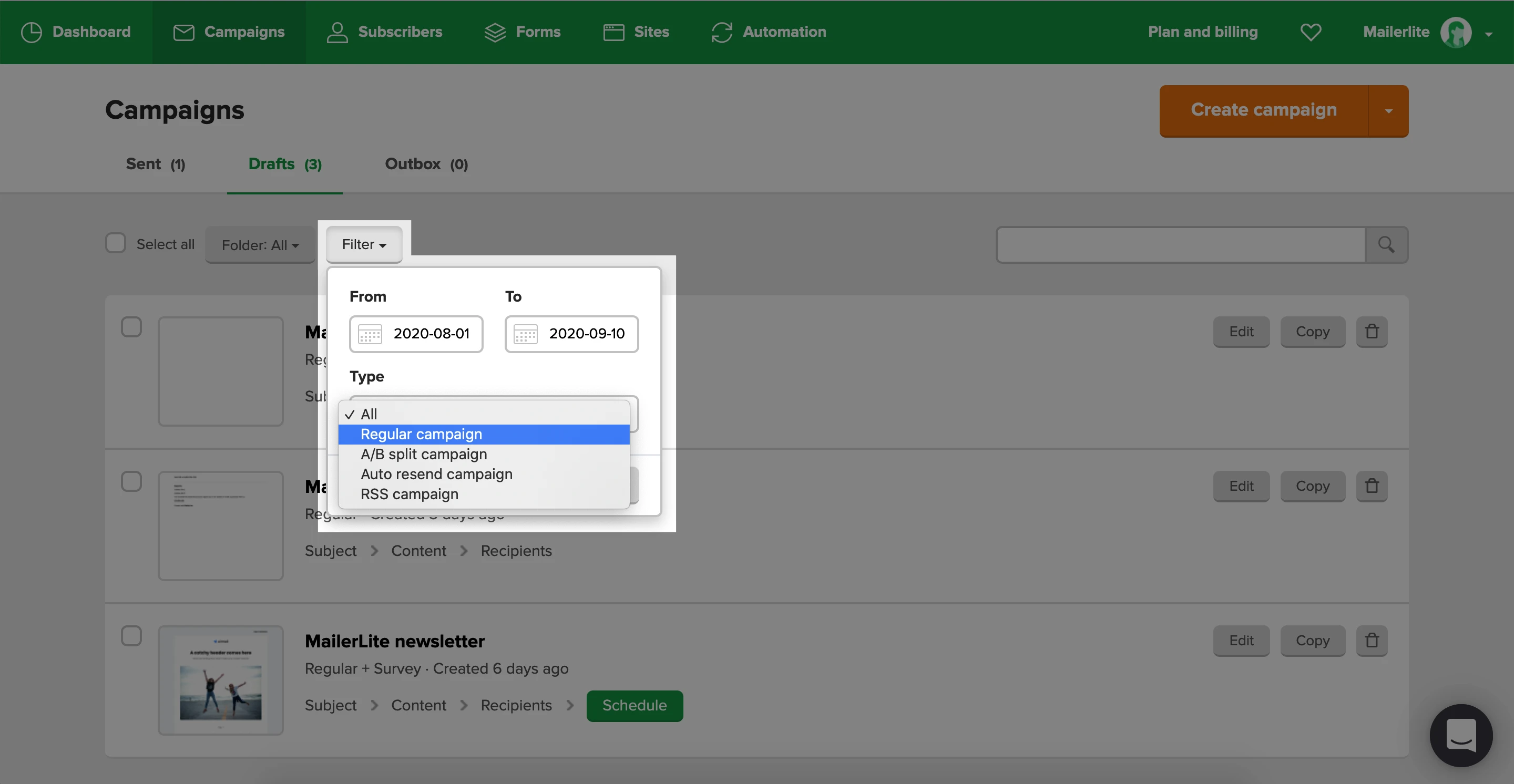
Task: Click the From date field 2020-08-01
Action: coord(416,334)
